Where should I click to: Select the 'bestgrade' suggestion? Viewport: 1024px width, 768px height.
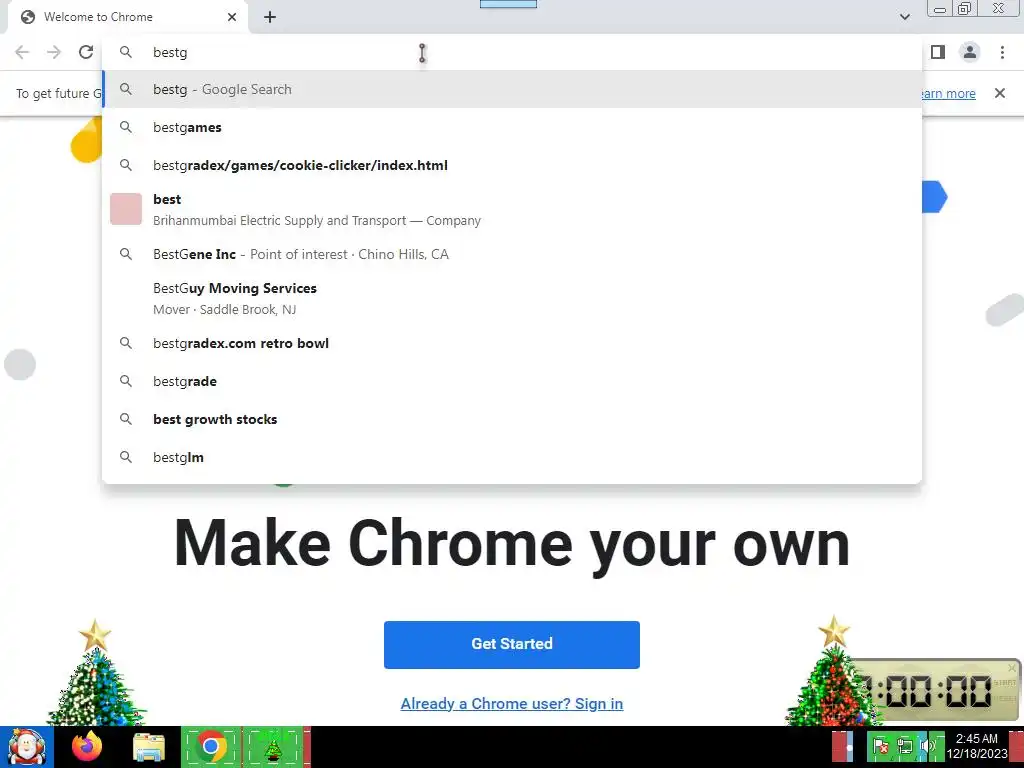(512, 381)
